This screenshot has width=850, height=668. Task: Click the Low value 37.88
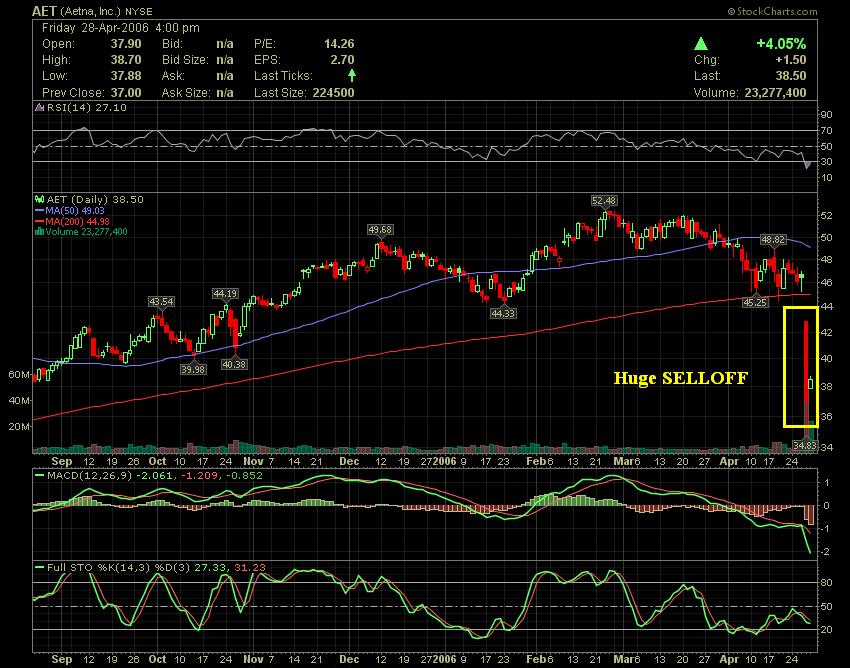click(x=126, y=75)
